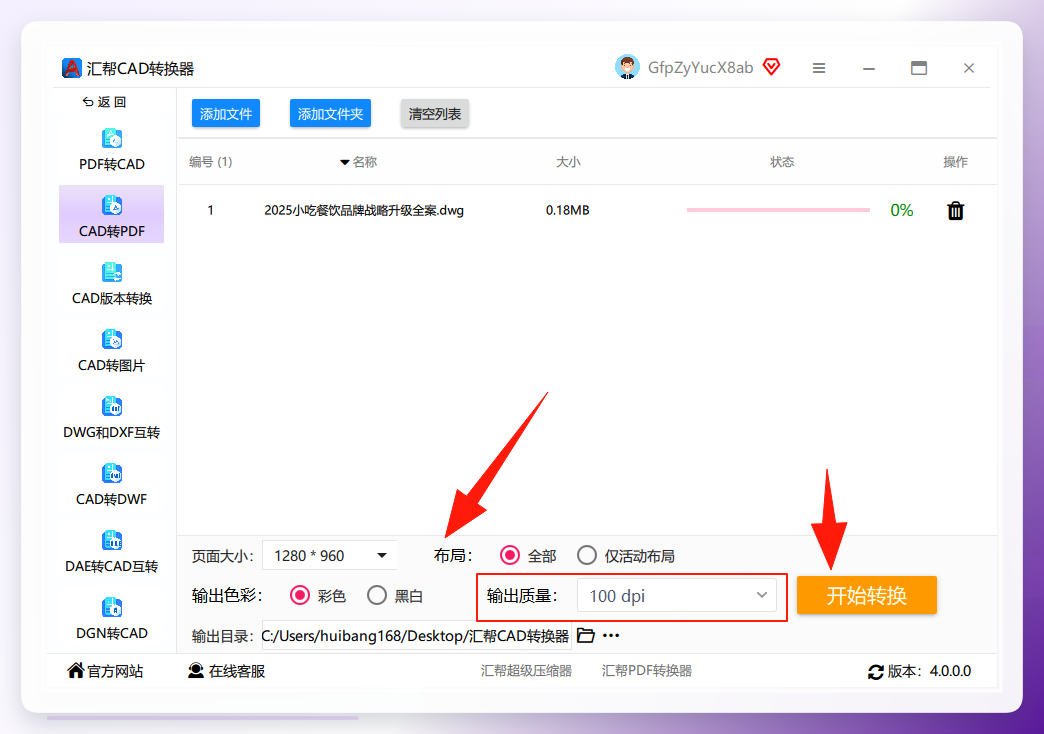
Task: Choose DGN转CAD in the sidebar
Action: click(x=112, y=618)
